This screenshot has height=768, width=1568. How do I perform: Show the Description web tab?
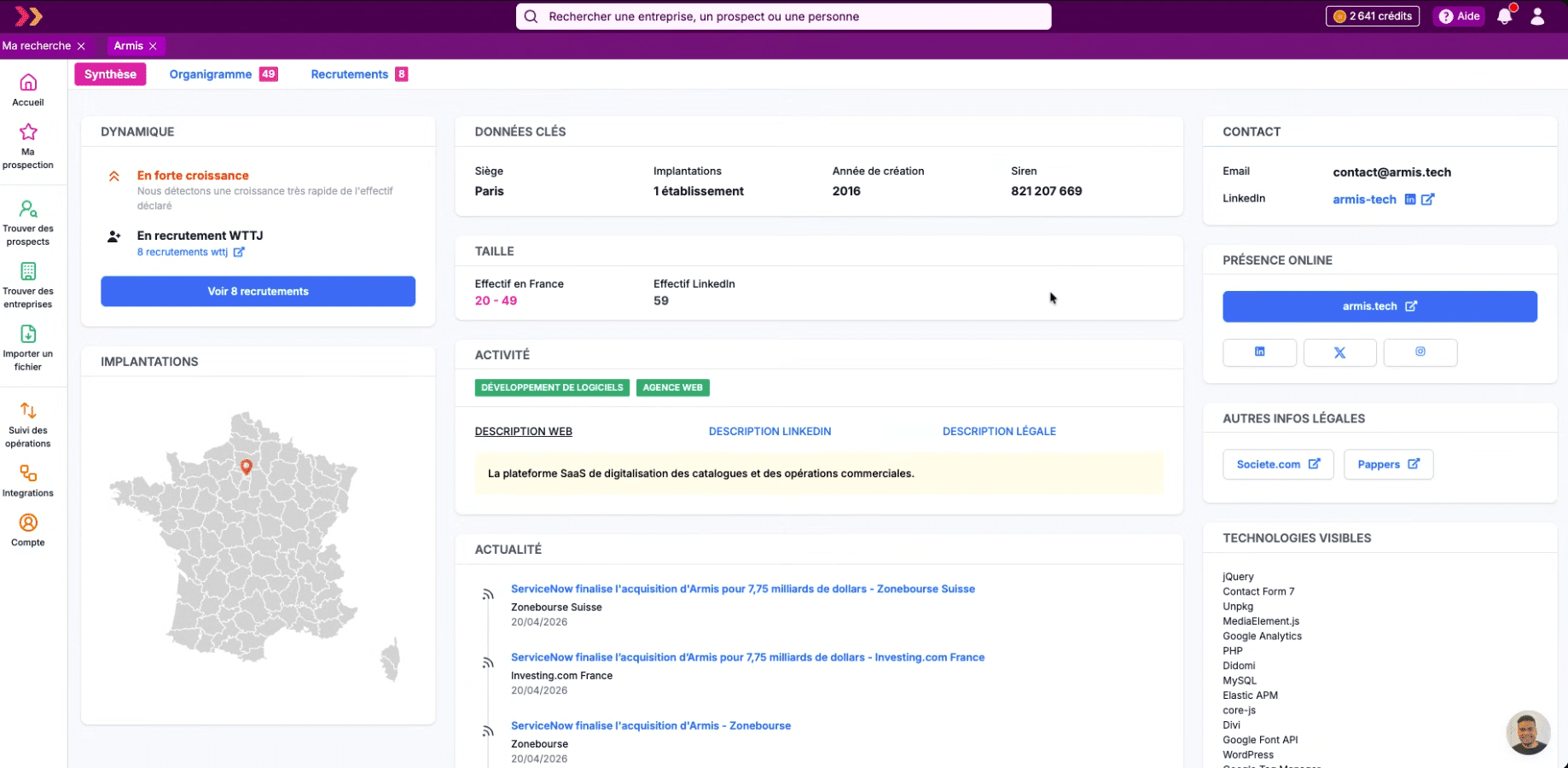tap(523, 432)
